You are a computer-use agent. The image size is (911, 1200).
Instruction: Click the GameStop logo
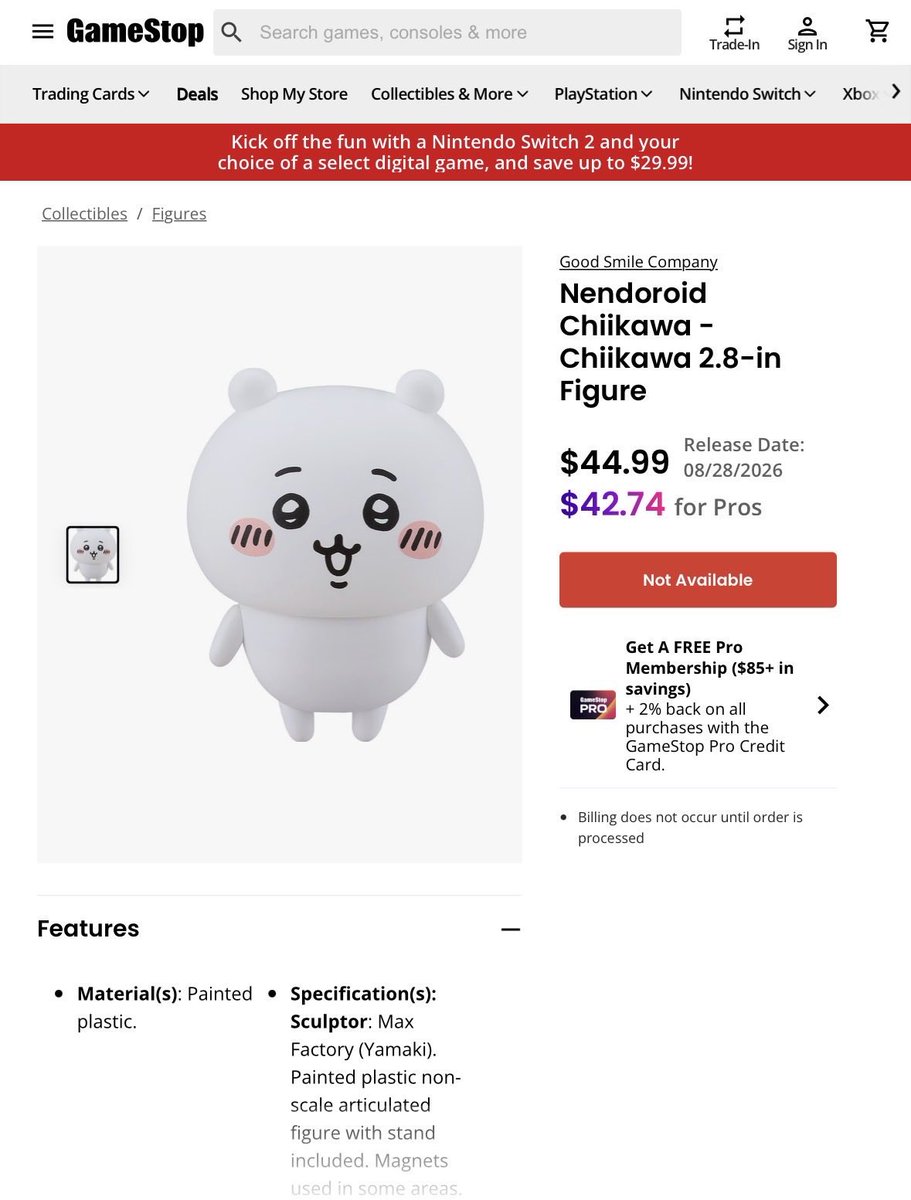pyautogui.click(x=135, y=32)
